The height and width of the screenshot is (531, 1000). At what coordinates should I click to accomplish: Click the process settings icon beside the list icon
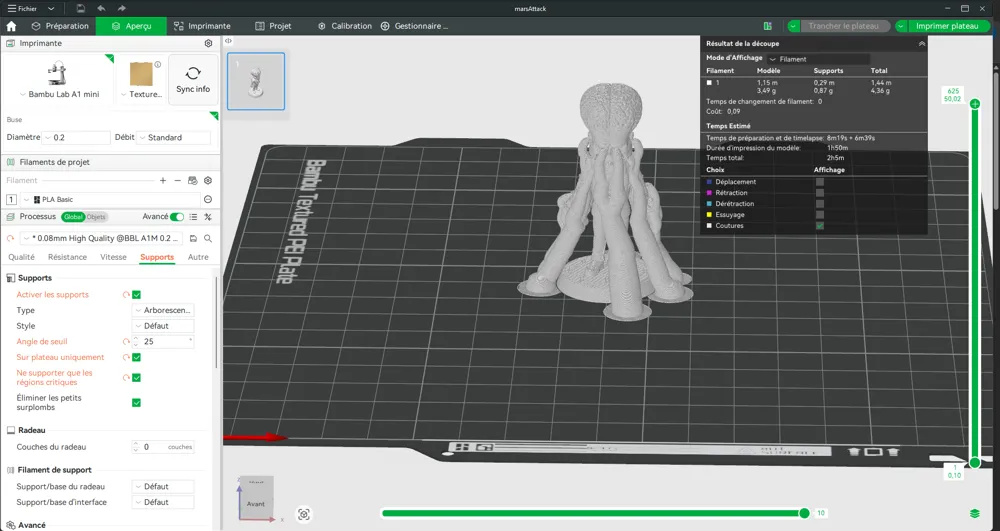click(208, 217)
